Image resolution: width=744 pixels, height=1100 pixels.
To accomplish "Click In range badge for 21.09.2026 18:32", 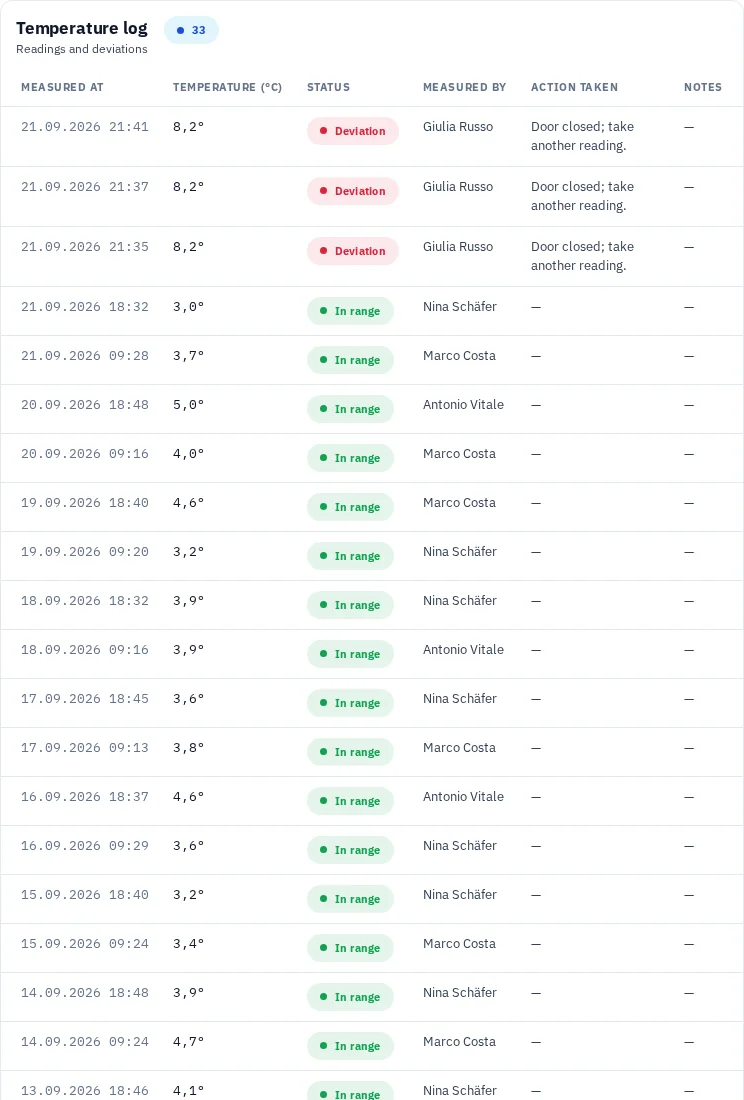I will pos(351,311).
